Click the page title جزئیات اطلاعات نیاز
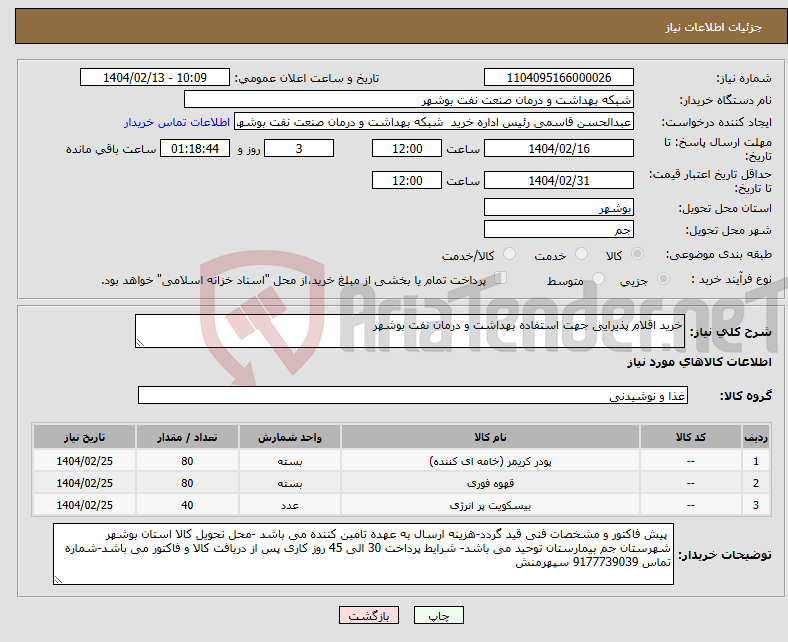This screenshot has width=788, height=642. point(714,27)
